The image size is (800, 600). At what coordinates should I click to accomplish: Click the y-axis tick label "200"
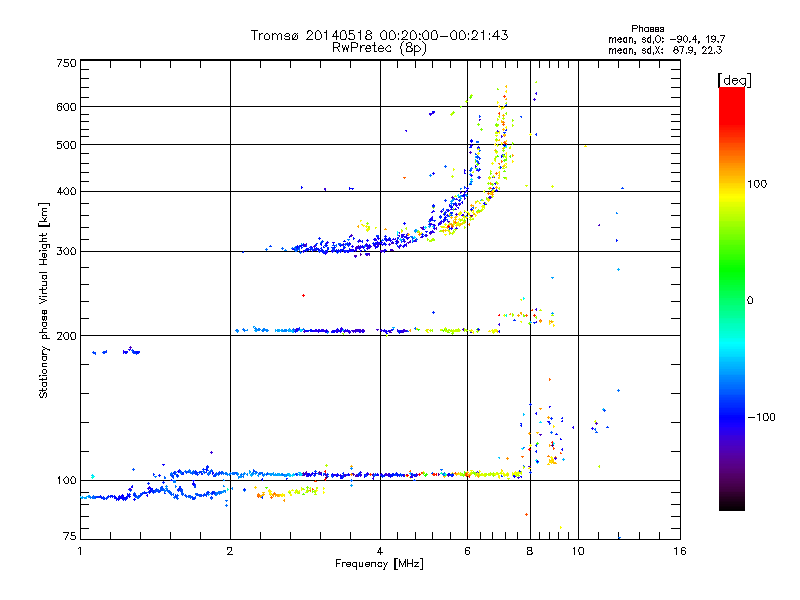tap(66, 336)
